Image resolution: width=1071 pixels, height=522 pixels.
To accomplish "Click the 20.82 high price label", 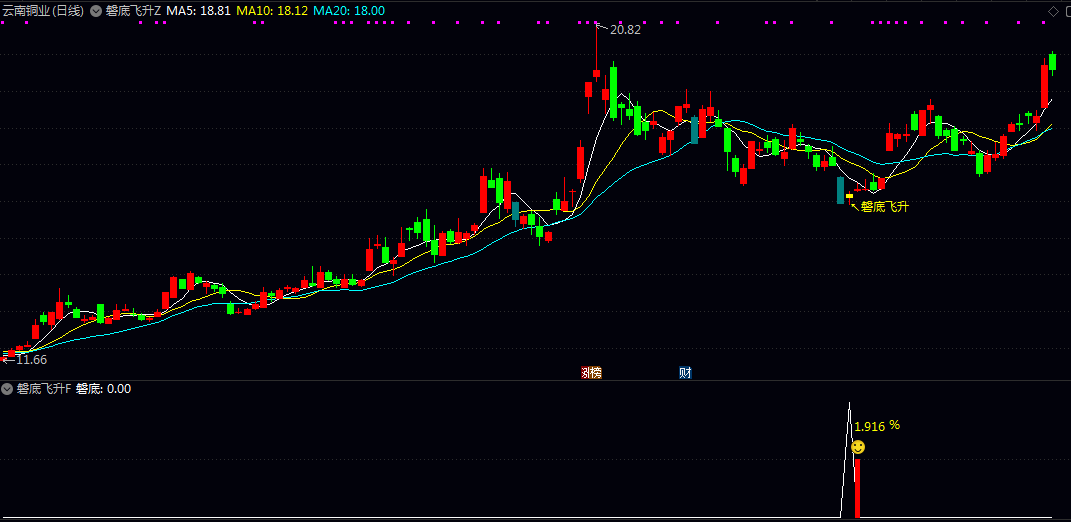I will pos(625,29).
